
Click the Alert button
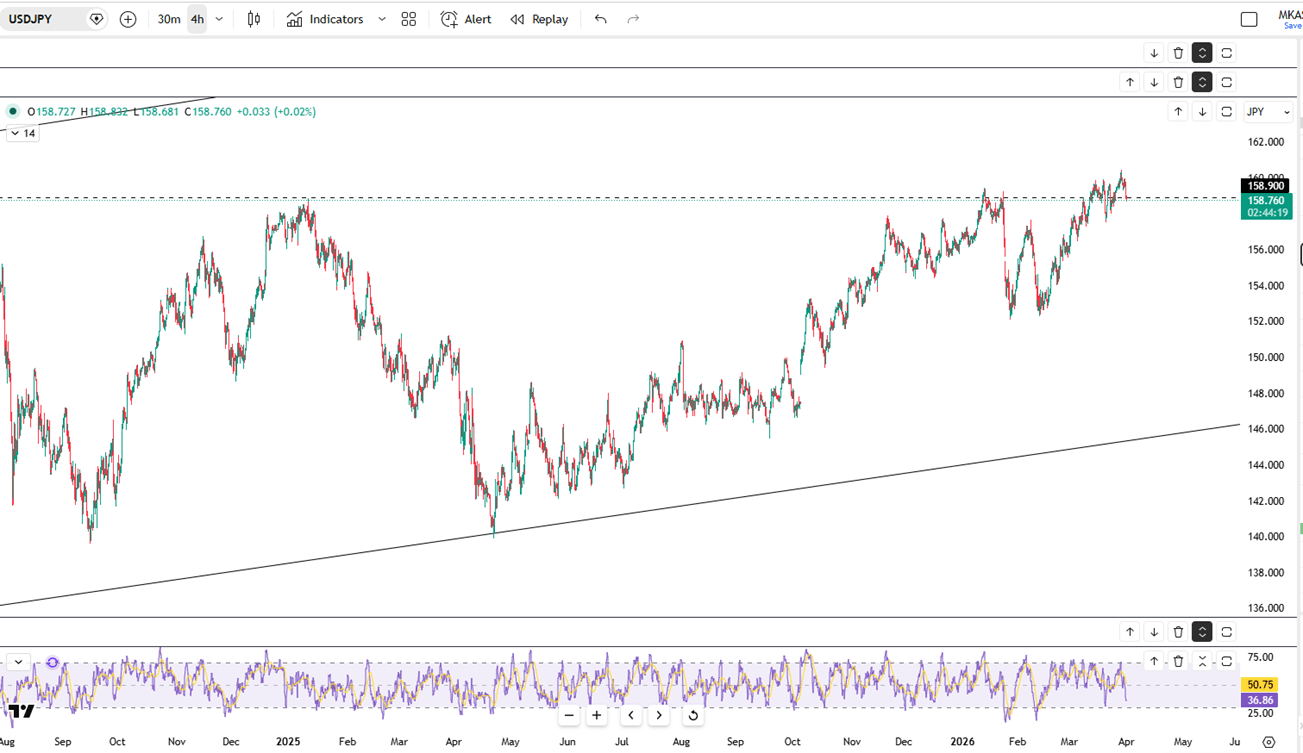467,19
